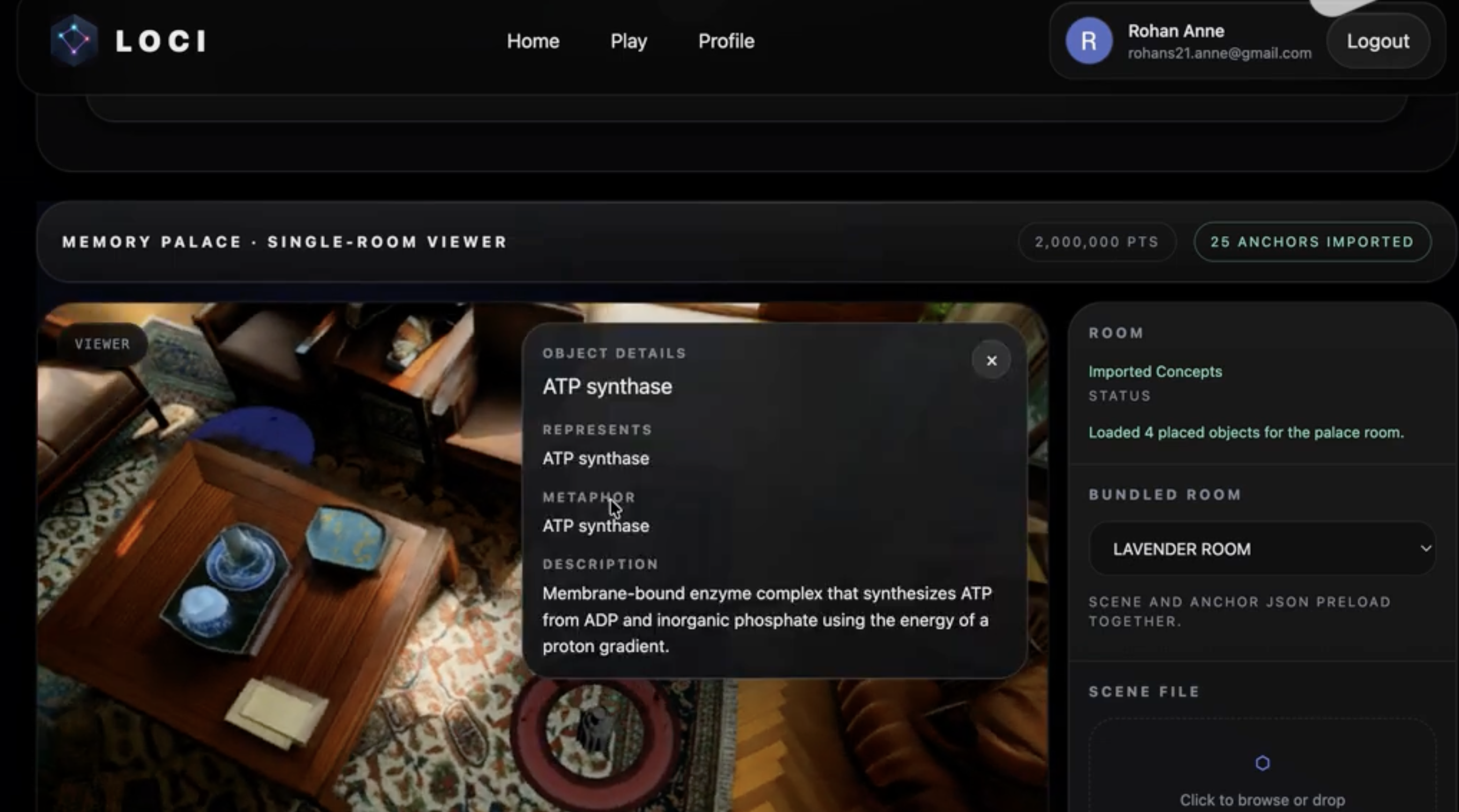
Task: Select the Lavender Room combo box
Action: coord(1263,549)
